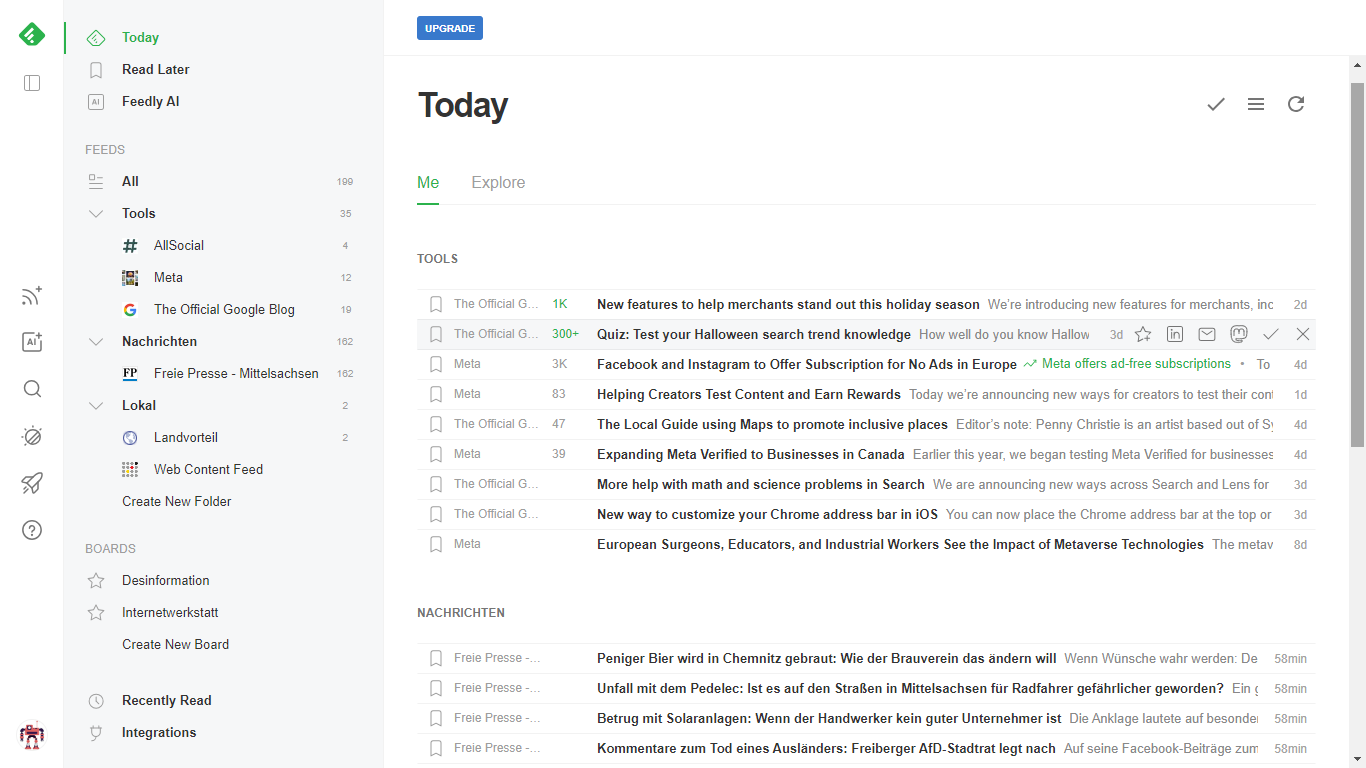This screenshot has width=1366, height=768.
Task: Click the NACHRICHTEN section heading
Action: [461, 613]
